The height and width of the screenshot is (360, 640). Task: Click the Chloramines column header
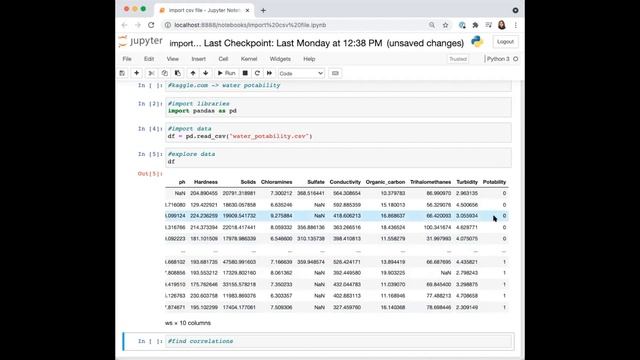276,182
